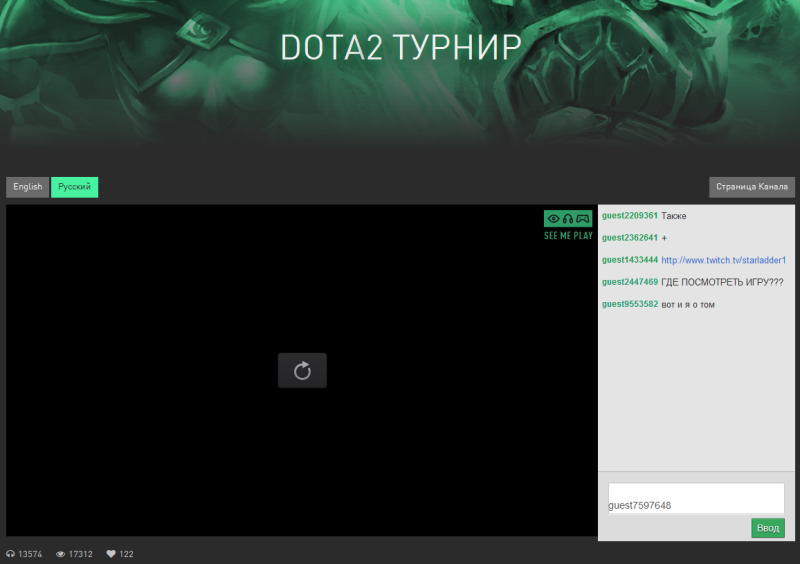Click the DOTA2 ТУРНИР page title
This screenshot has height=564, width=800.
(401, 47)
